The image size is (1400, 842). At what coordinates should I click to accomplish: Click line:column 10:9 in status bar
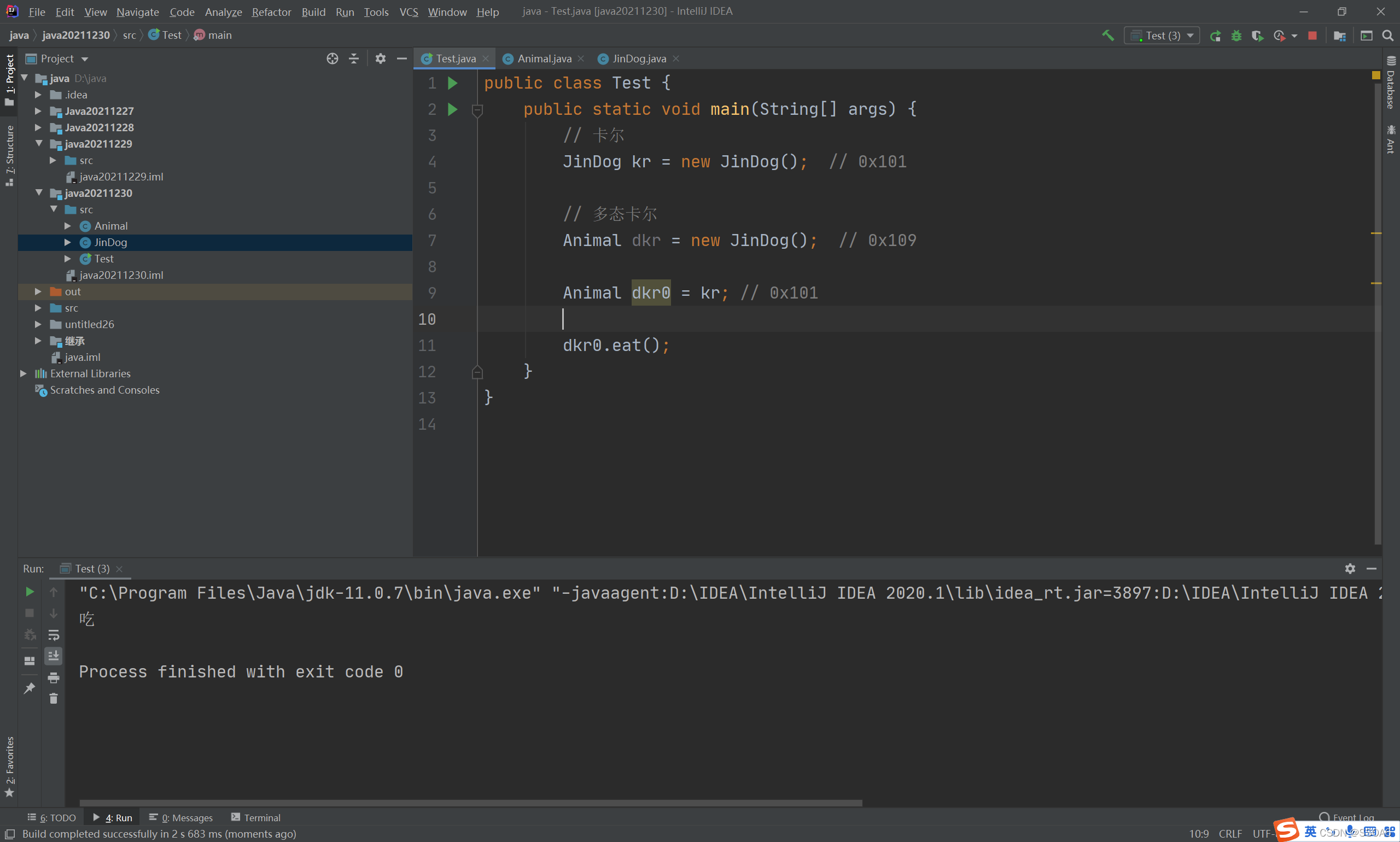[x=1199, y=834]
